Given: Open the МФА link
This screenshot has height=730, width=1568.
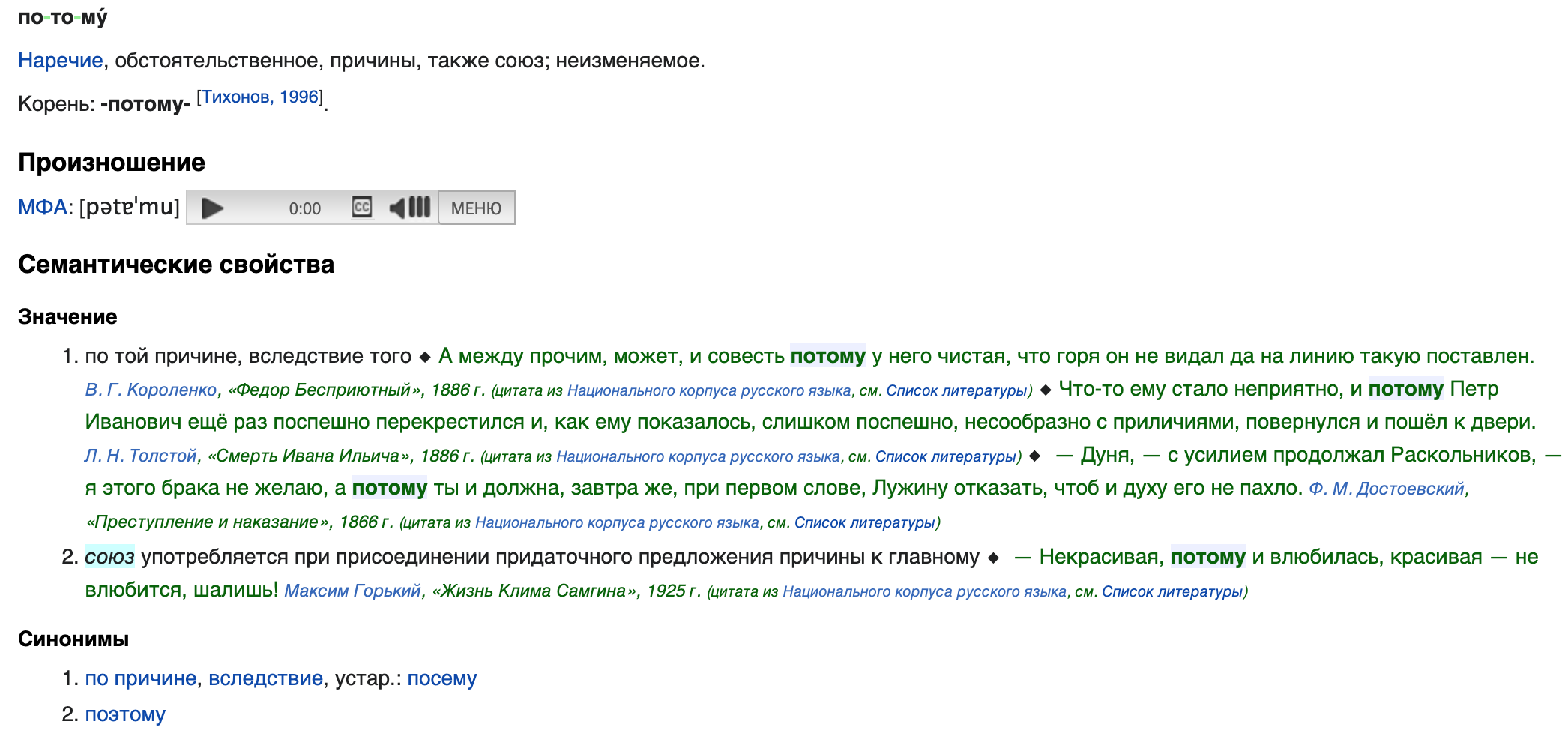Looking at the screenshot, I should click(43, 207).
